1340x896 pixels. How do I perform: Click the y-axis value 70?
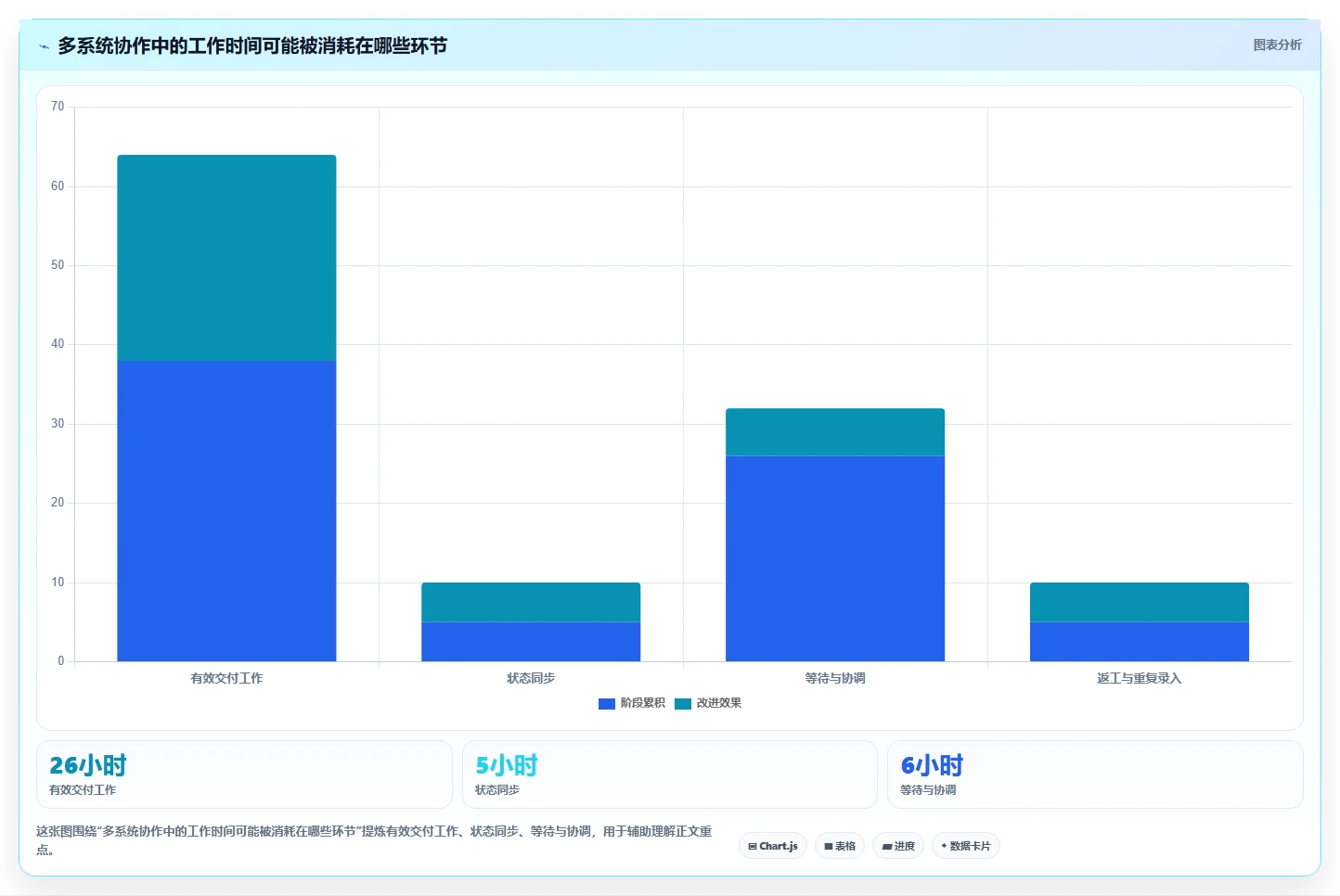58,107
